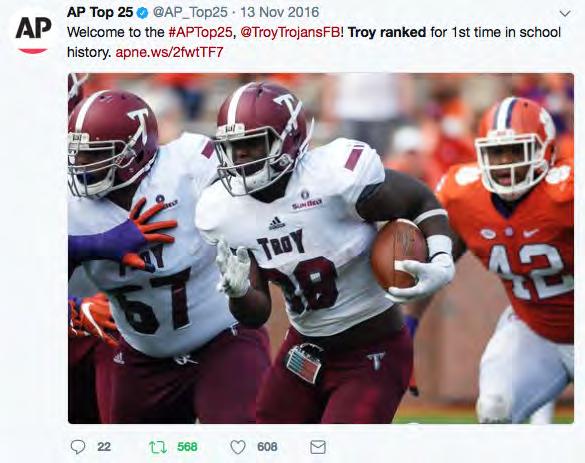Open the 13 Nov 2016 timestamp
The height and width of the screenshot is (463, 585).
[x=279, y=12]
